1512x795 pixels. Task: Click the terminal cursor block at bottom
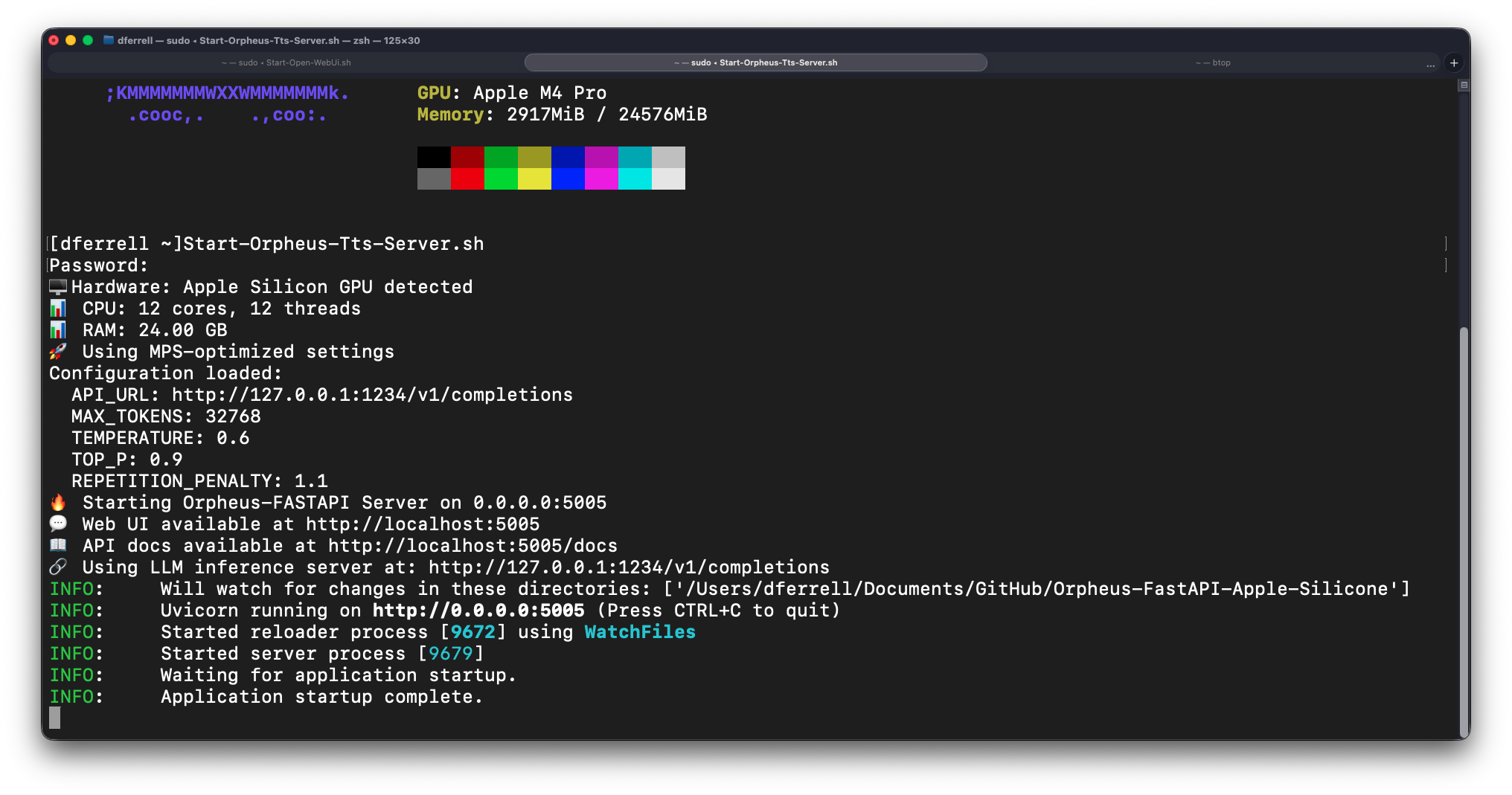click(55, 718)
